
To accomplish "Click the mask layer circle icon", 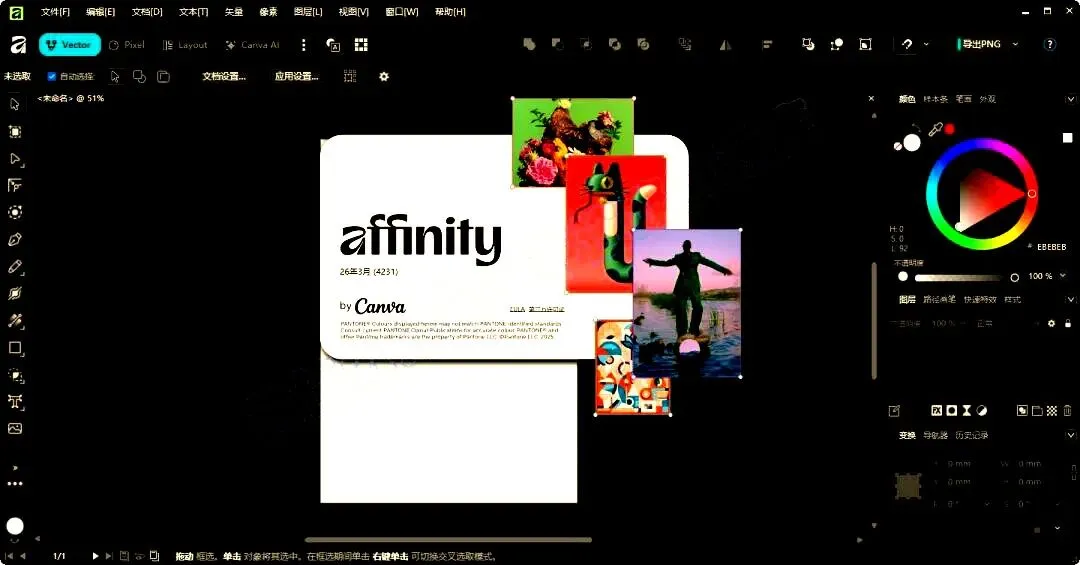I will tap(951, 410).
